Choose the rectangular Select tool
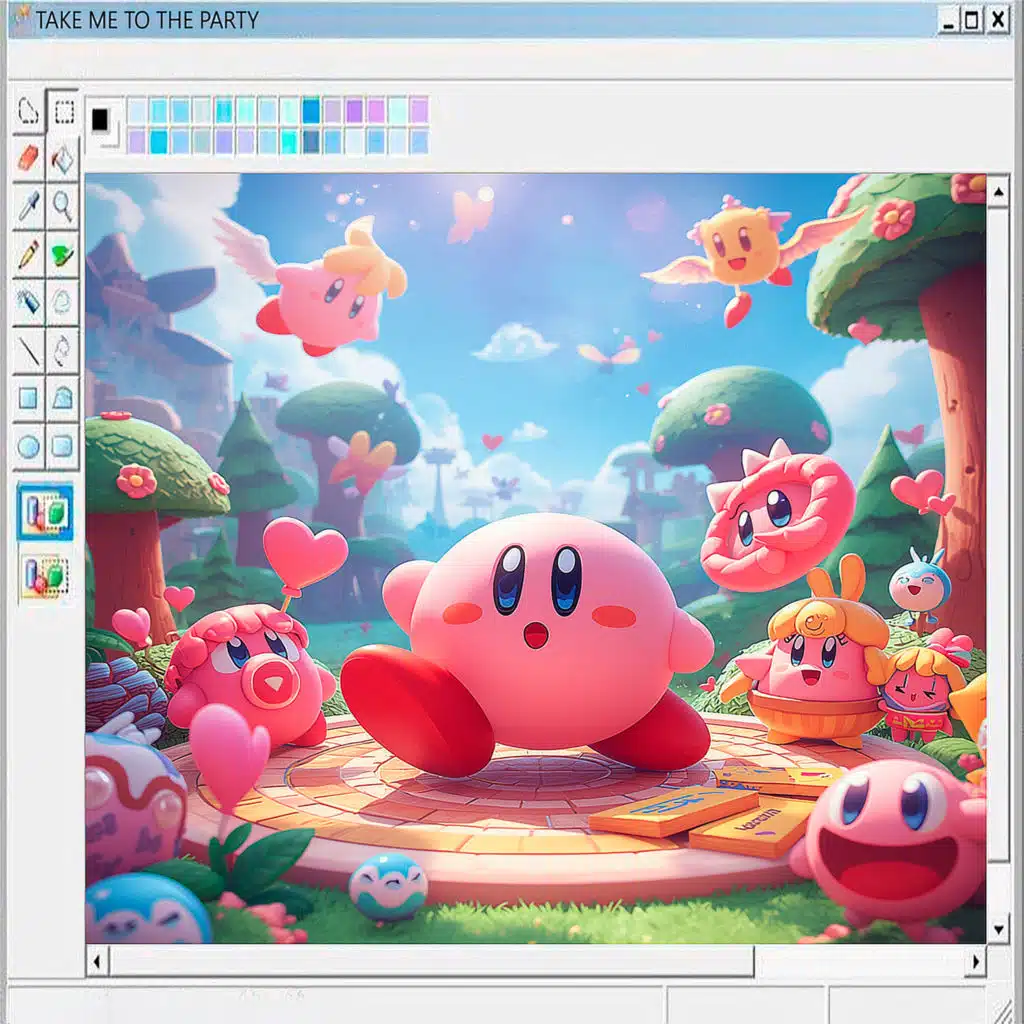Viewport: 1024px width, 1024px height. coord(64,112)
